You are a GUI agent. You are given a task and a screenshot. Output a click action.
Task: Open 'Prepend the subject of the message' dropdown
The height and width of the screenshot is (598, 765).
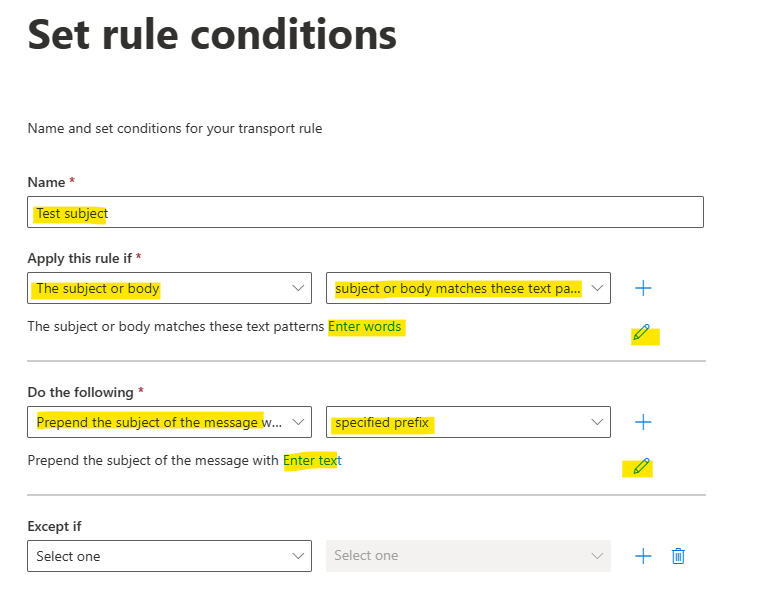pos(169,422)
